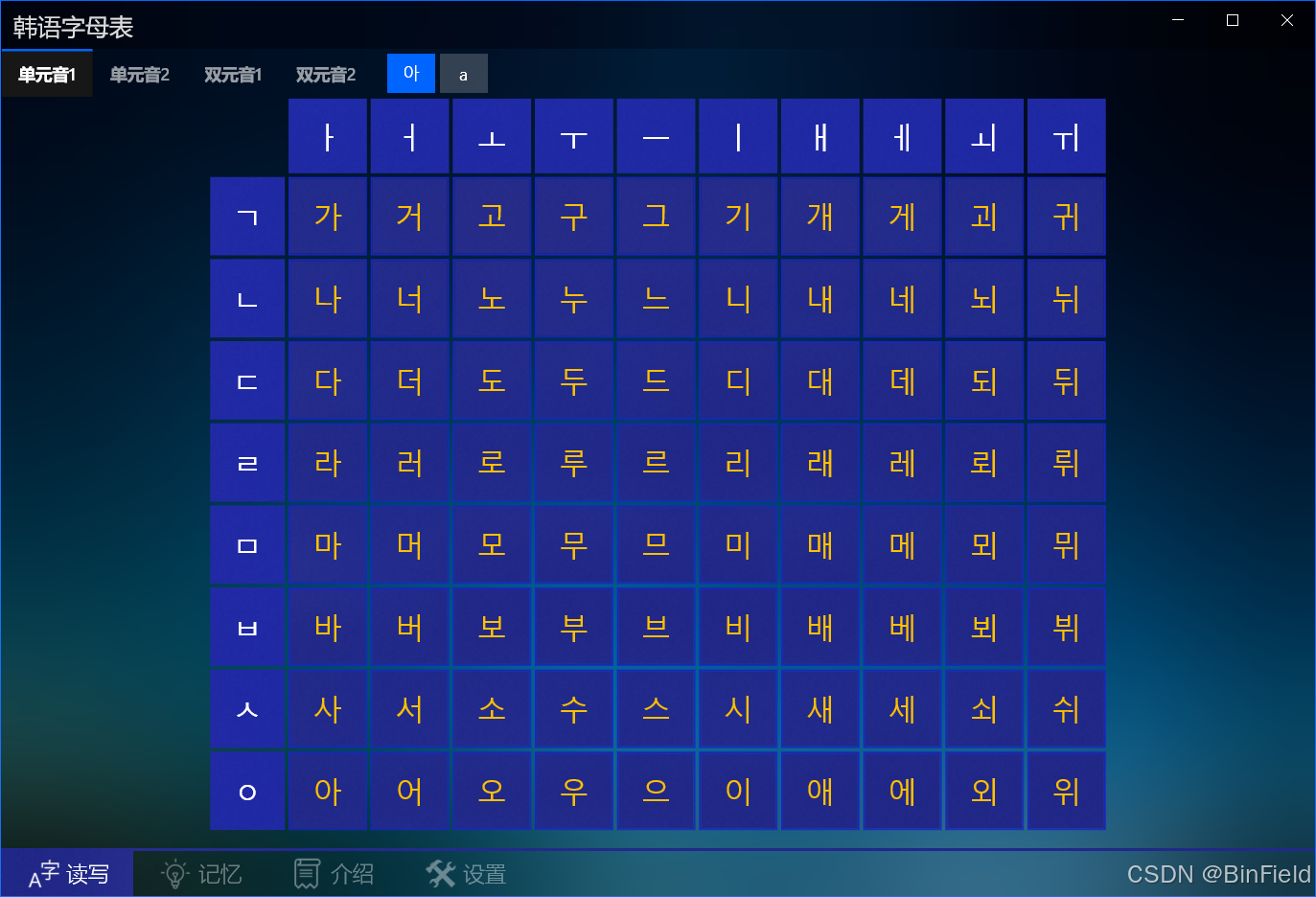Click the vowel header ㅡ
This screenshot has width=1316, height=897.
[x=657, y=136]
